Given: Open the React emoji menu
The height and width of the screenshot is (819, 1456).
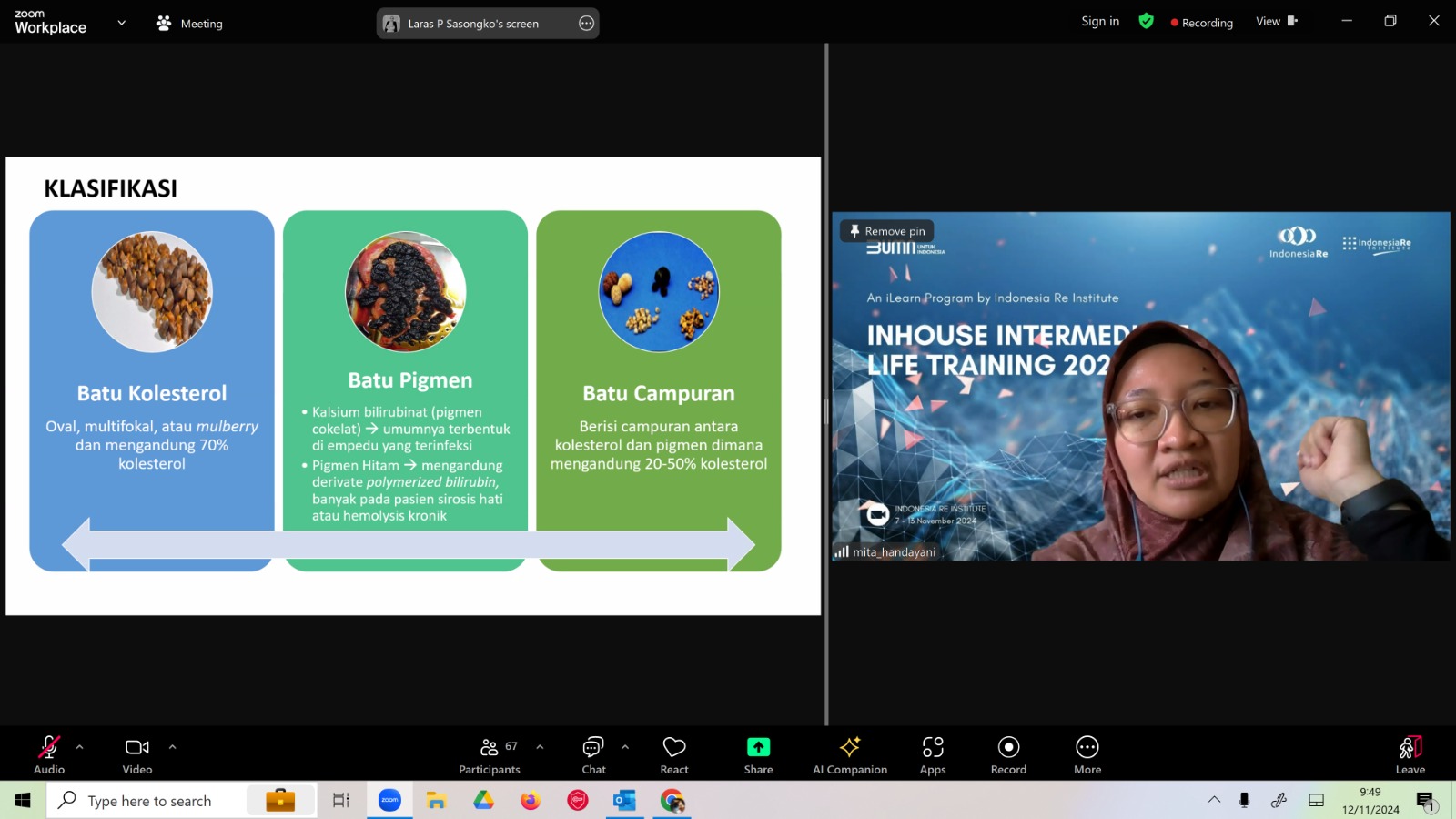Looking at the screenshot, I should pyautogui.click(x=674, y=755).
